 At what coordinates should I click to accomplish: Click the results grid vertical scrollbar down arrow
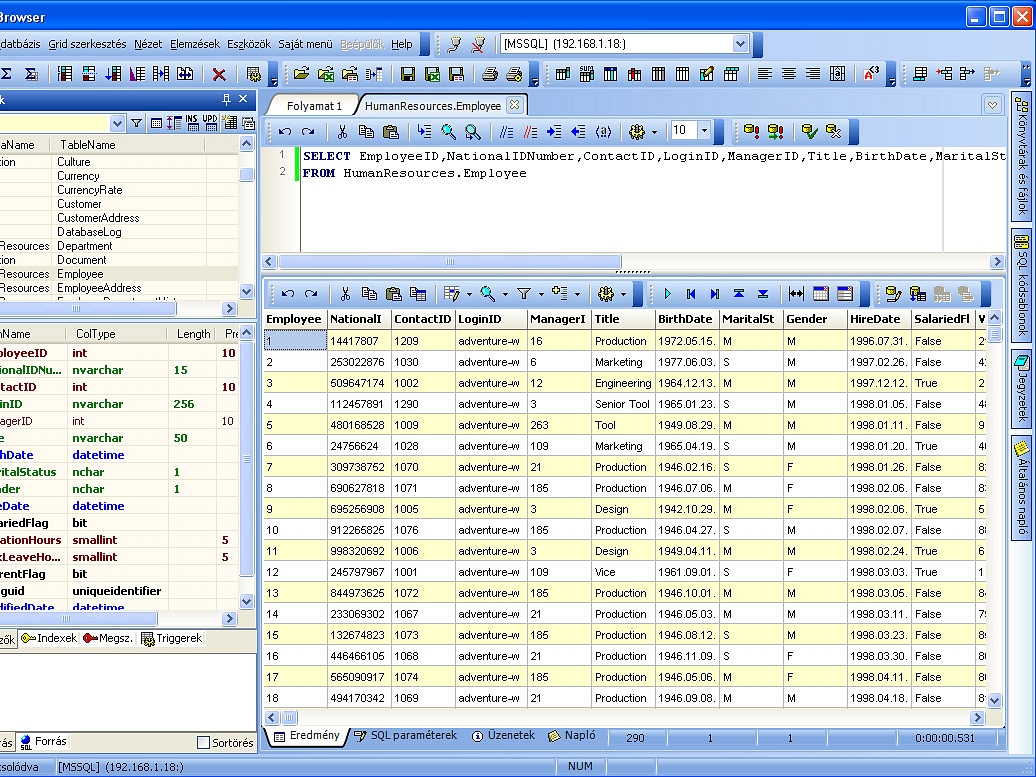coord(995,701)
